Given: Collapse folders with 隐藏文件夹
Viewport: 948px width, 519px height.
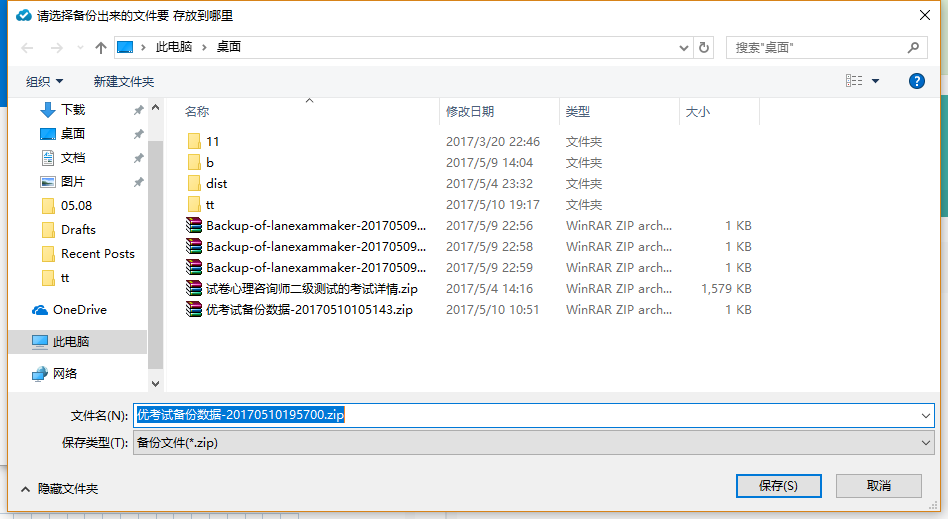Looking at the screenshot, I should (x=59, y=489).
